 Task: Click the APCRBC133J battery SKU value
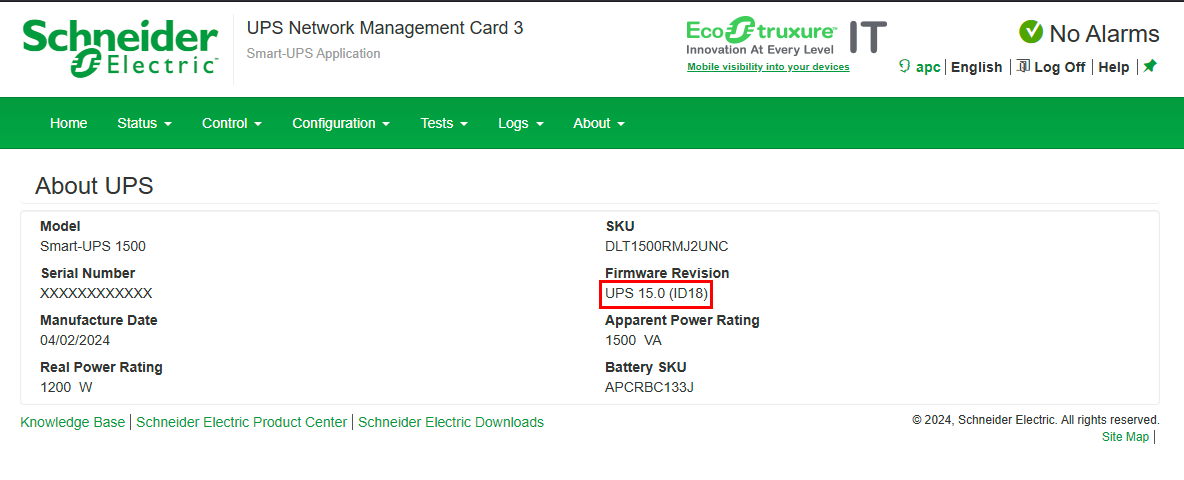pyautogui.click(x=649, y=387)
